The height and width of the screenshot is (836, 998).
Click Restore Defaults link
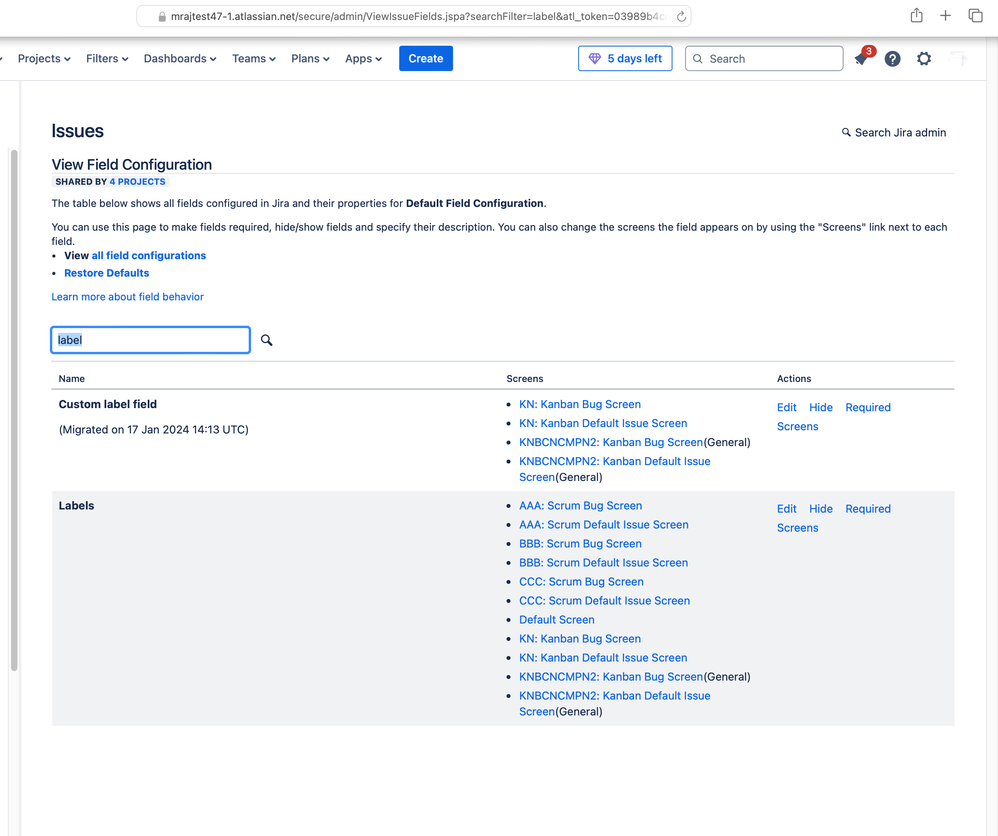pos(106,273)
